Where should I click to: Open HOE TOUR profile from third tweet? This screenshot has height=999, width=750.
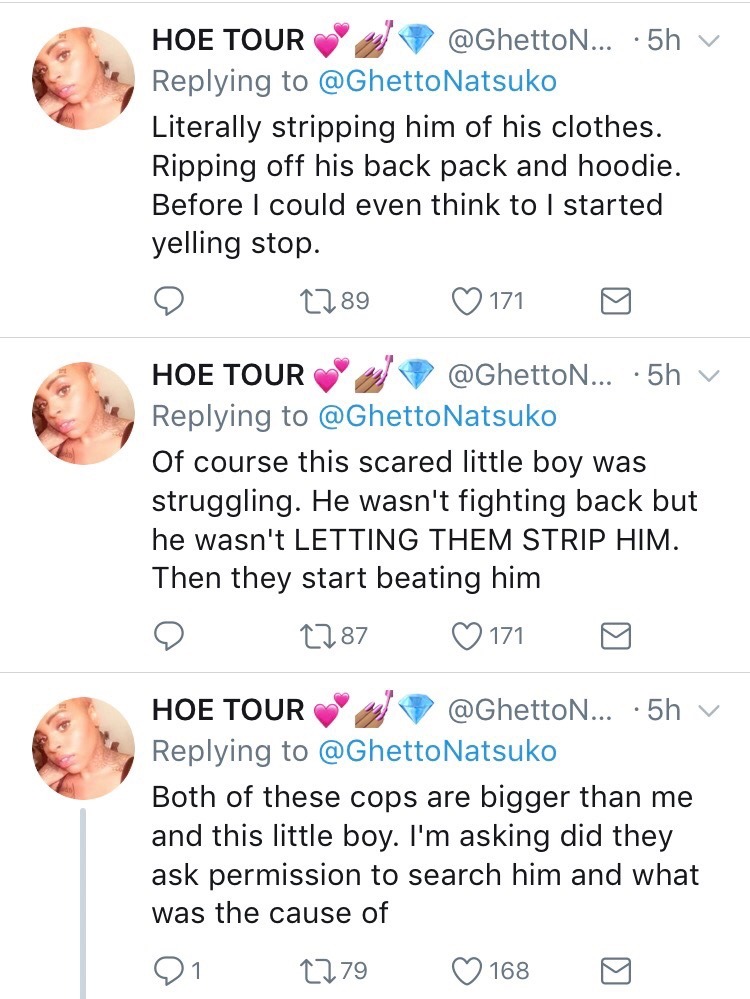(228, 711)
